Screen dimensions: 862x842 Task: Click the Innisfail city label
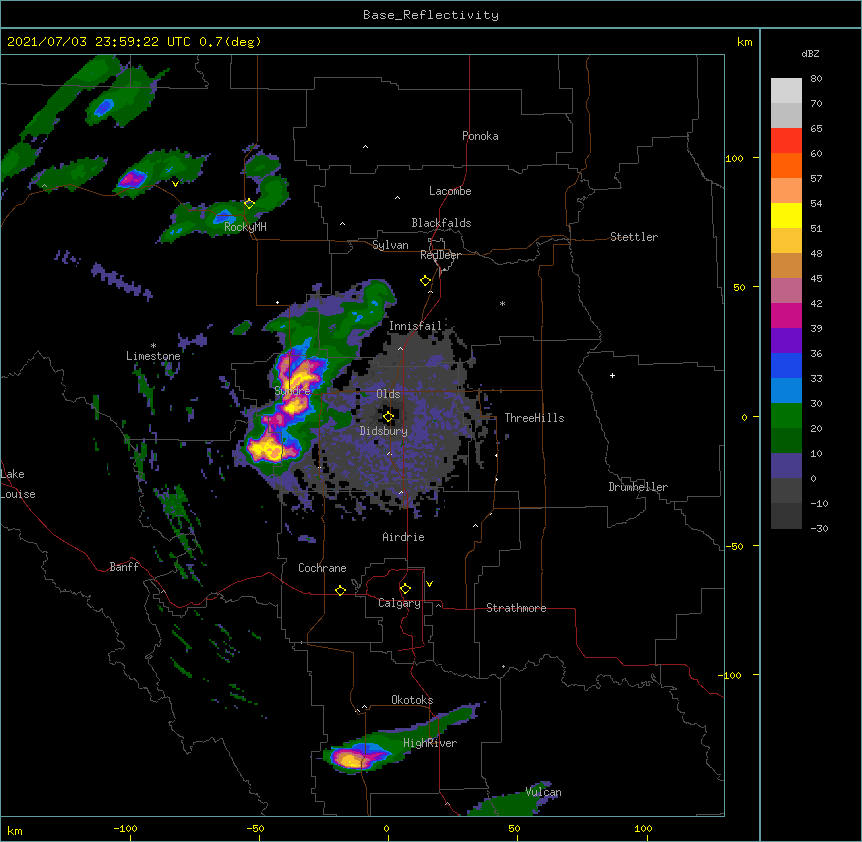(x=416, y=326)
